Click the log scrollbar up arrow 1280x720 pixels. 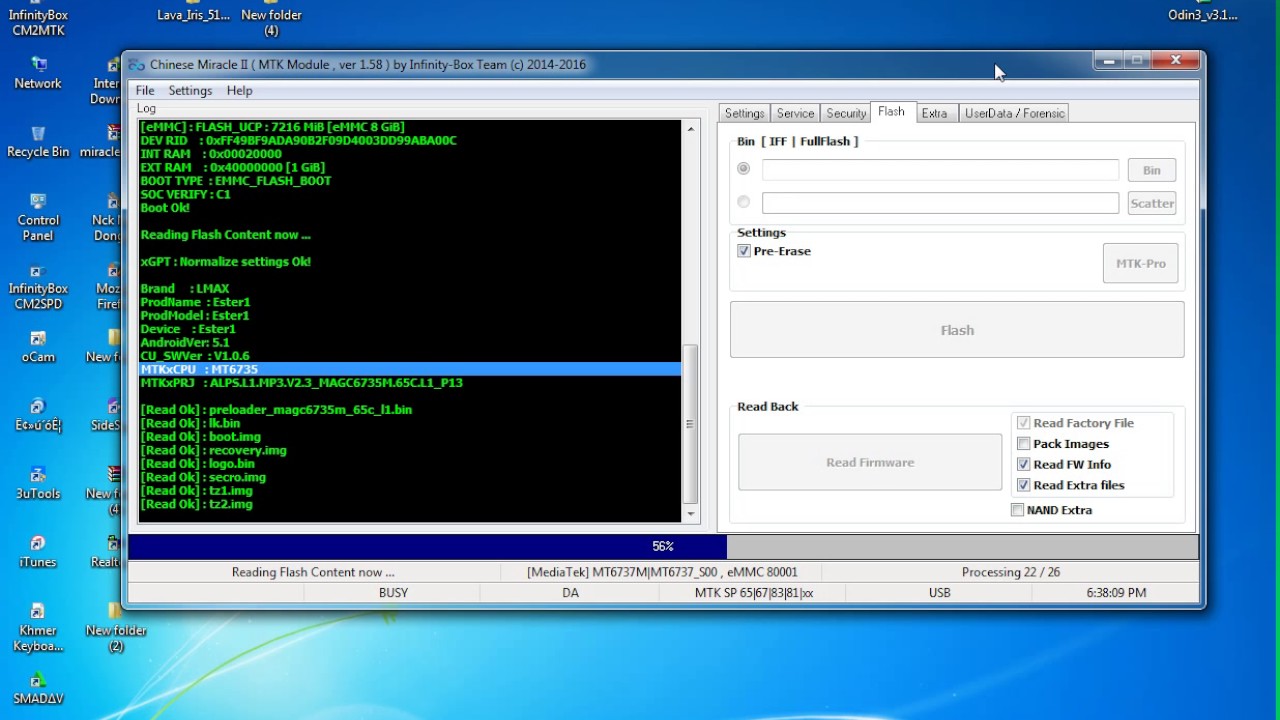point(690,128)
